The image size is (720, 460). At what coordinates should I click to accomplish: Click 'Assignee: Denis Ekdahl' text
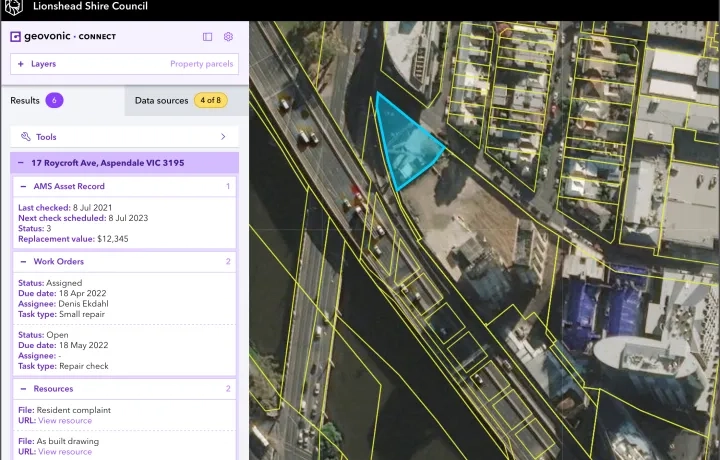[x=63, y=304]
